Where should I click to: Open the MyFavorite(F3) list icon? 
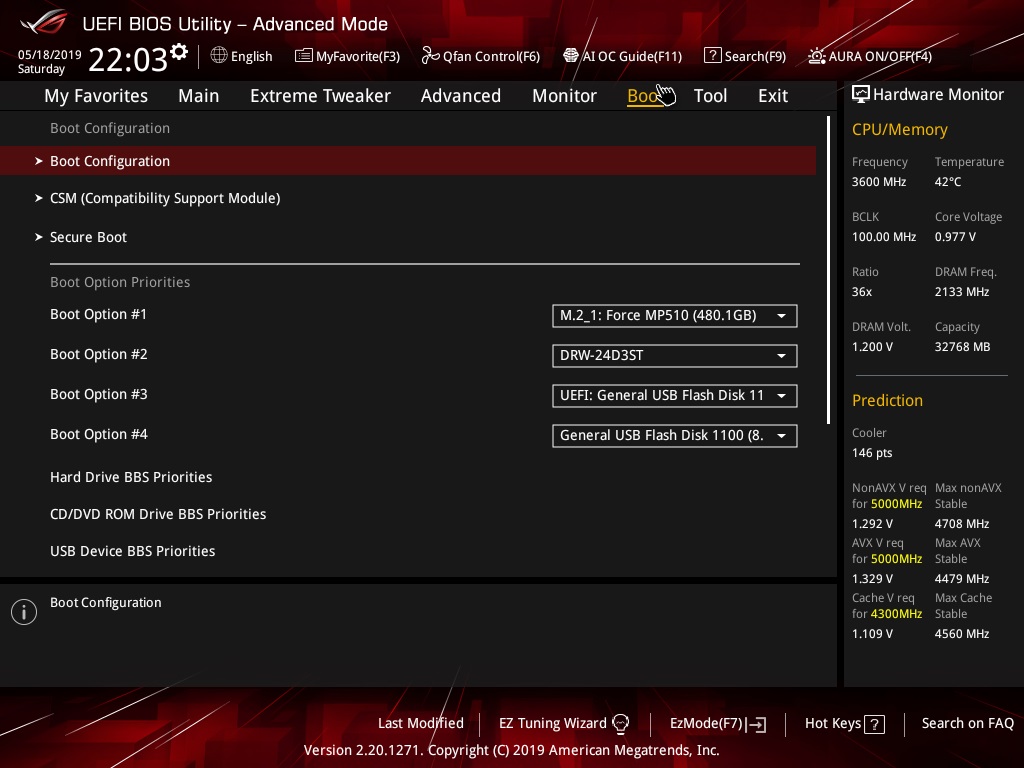pyautogui.click(x=304, y=56)
